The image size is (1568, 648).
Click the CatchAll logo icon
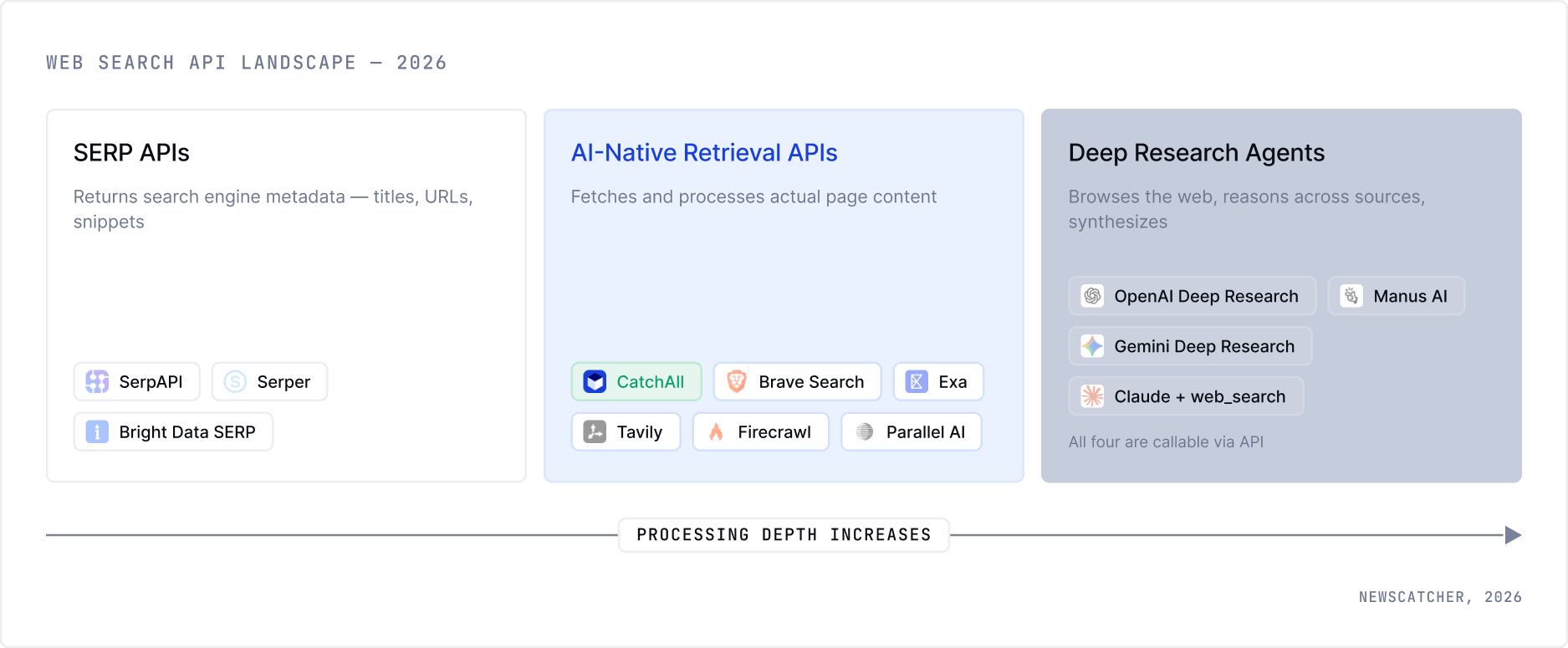[x=595, y=382]
